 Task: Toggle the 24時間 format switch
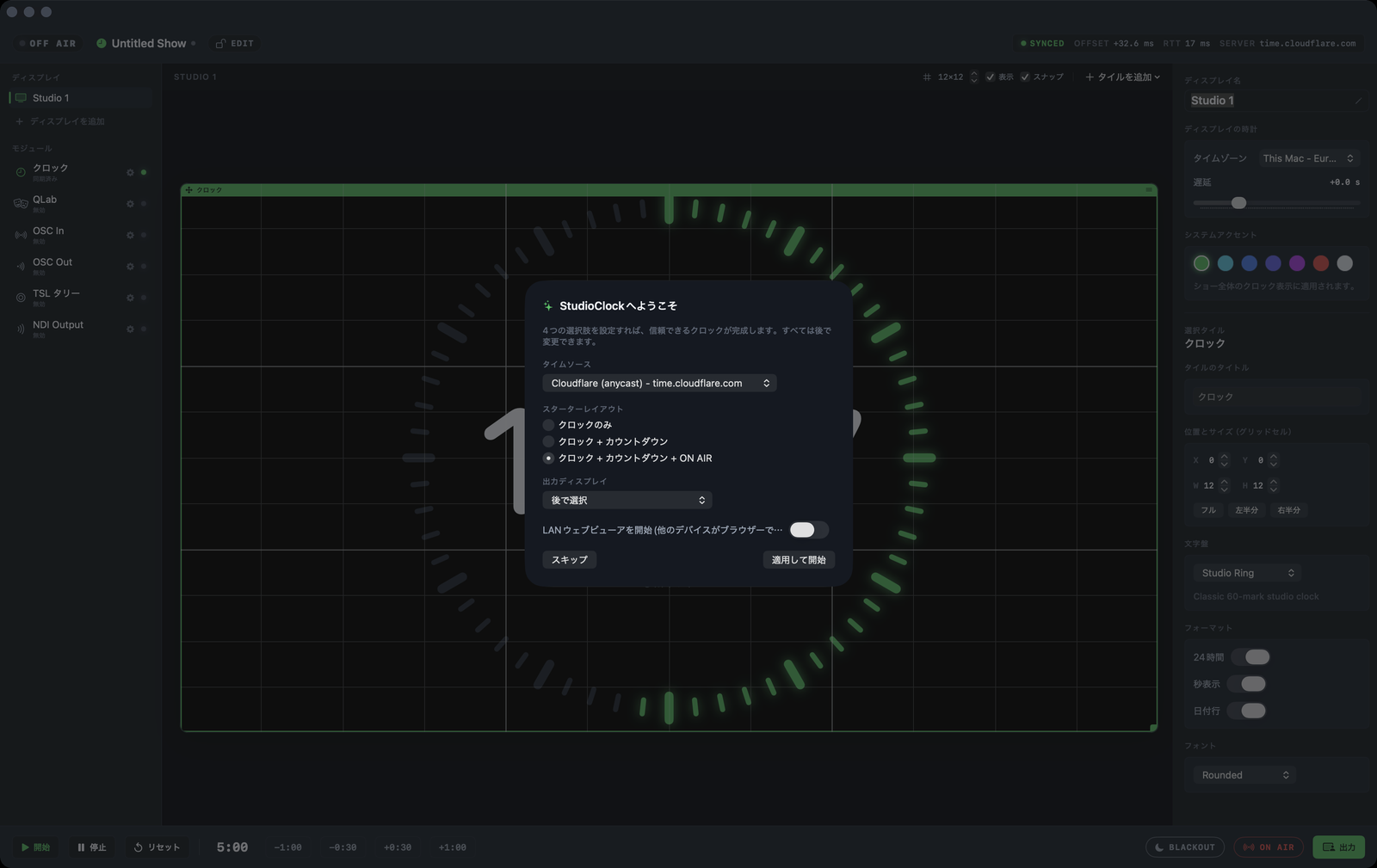(x=1250, y=657)
